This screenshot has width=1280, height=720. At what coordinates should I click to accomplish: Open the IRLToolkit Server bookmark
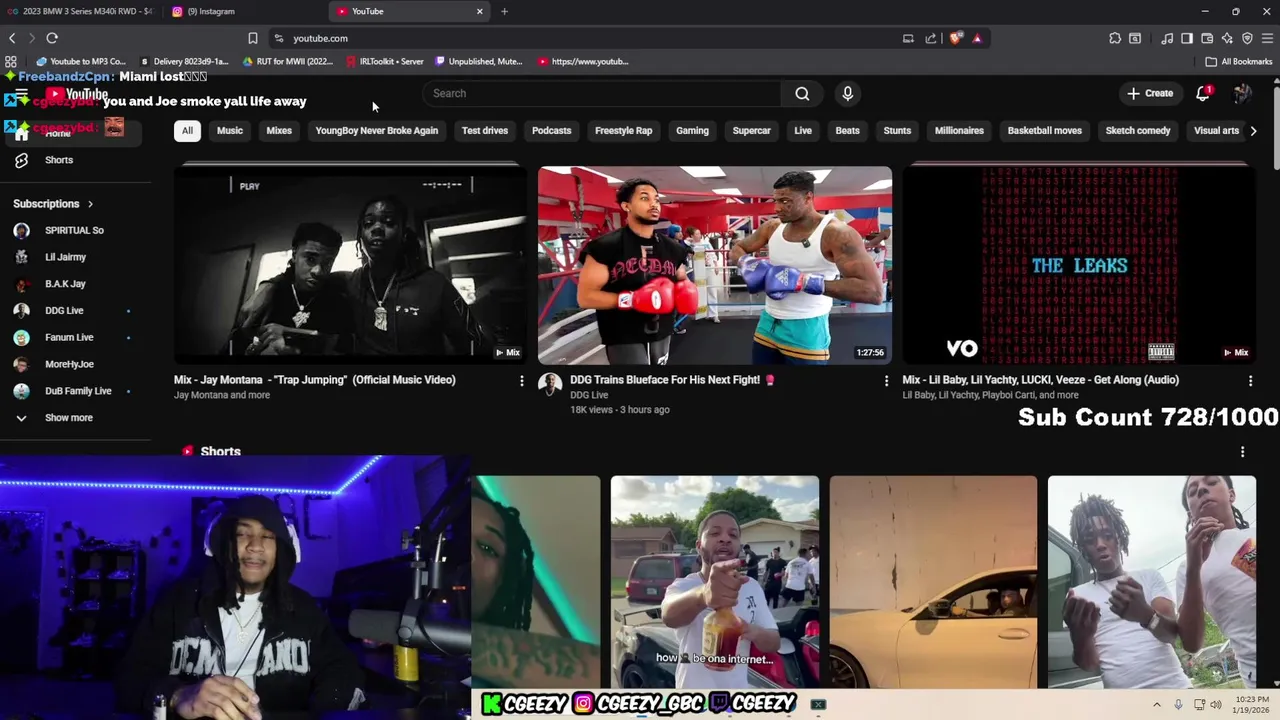385,61
